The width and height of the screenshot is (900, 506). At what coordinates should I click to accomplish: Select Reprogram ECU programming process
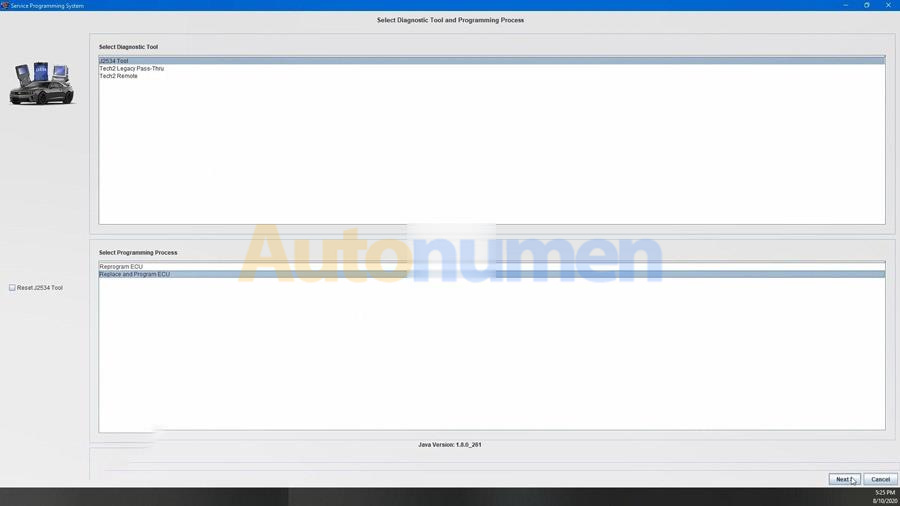point(491,267)
